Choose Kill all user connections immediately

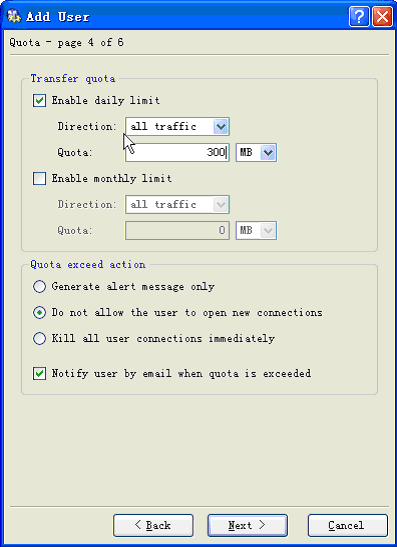(x=39, y=338)
